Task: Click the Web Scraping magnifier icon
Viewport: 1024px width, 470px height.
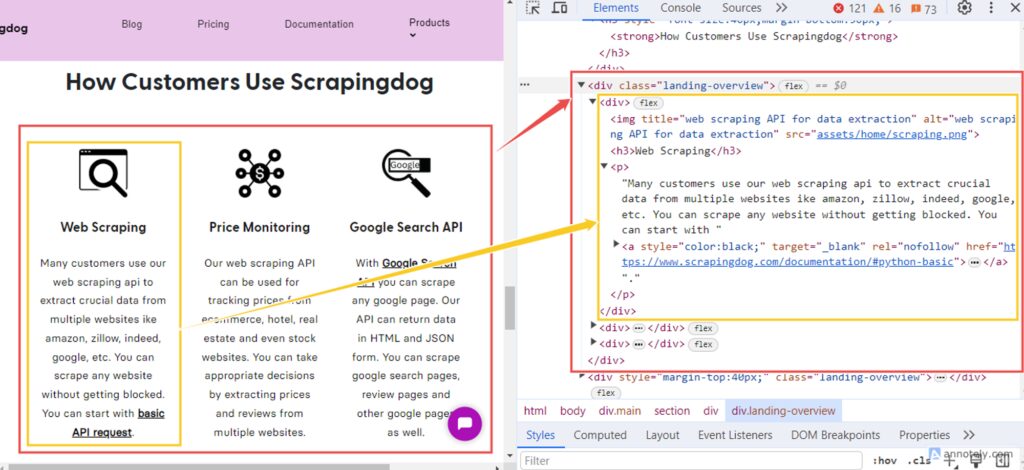Action: click(103, 172)
